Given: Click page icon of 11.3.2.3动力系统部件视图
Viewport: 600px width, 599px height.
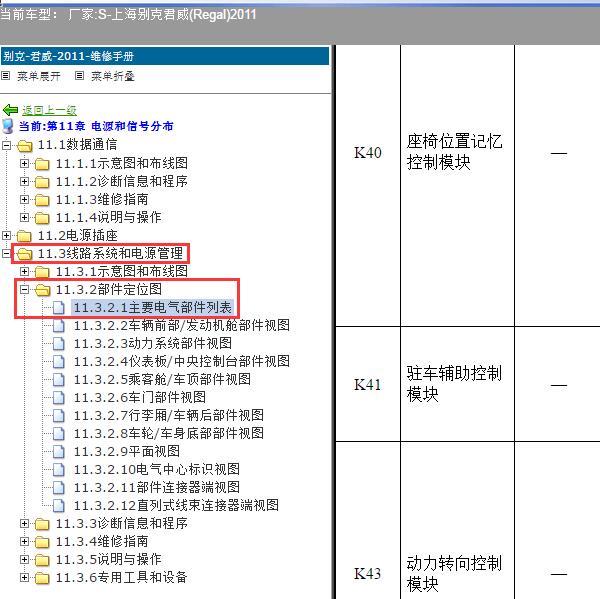Looking at the screenshot, I should pyautogui.click(x=59, y=344).
